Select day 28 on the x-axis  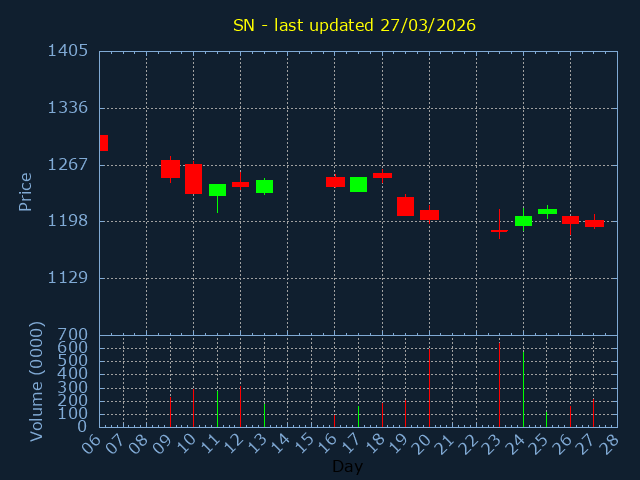point(612,443)
